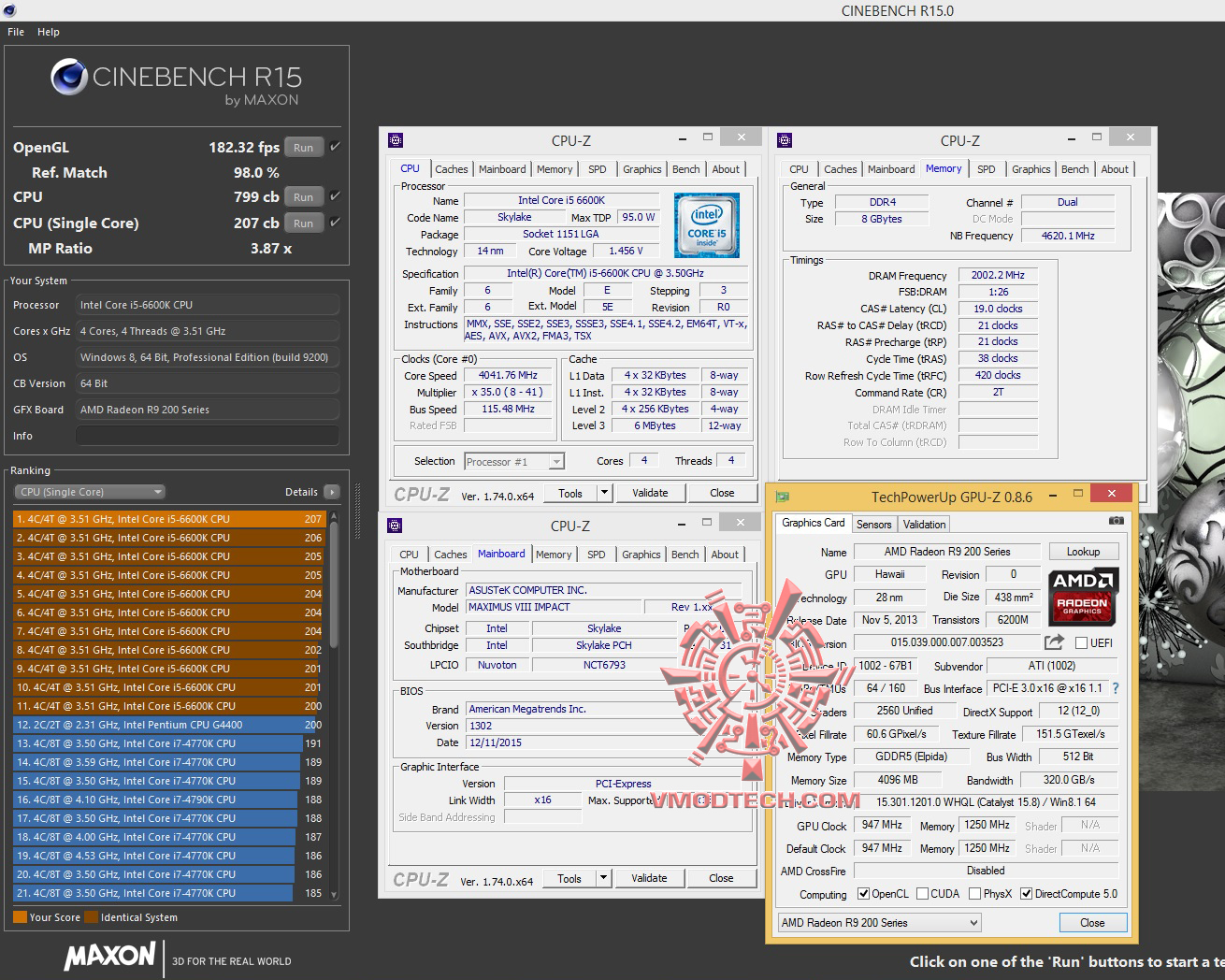Click the CPU-Z app icon in the Memory window title bar
The height and width of the screenshot is (980, 1225).
click(785, 140)
